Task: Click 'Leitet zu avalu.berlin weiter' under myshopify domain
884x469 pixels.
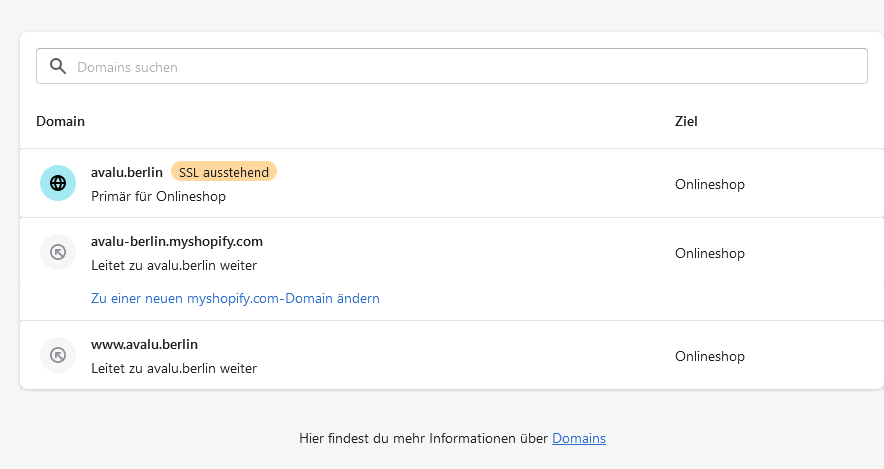Action: 174,265
